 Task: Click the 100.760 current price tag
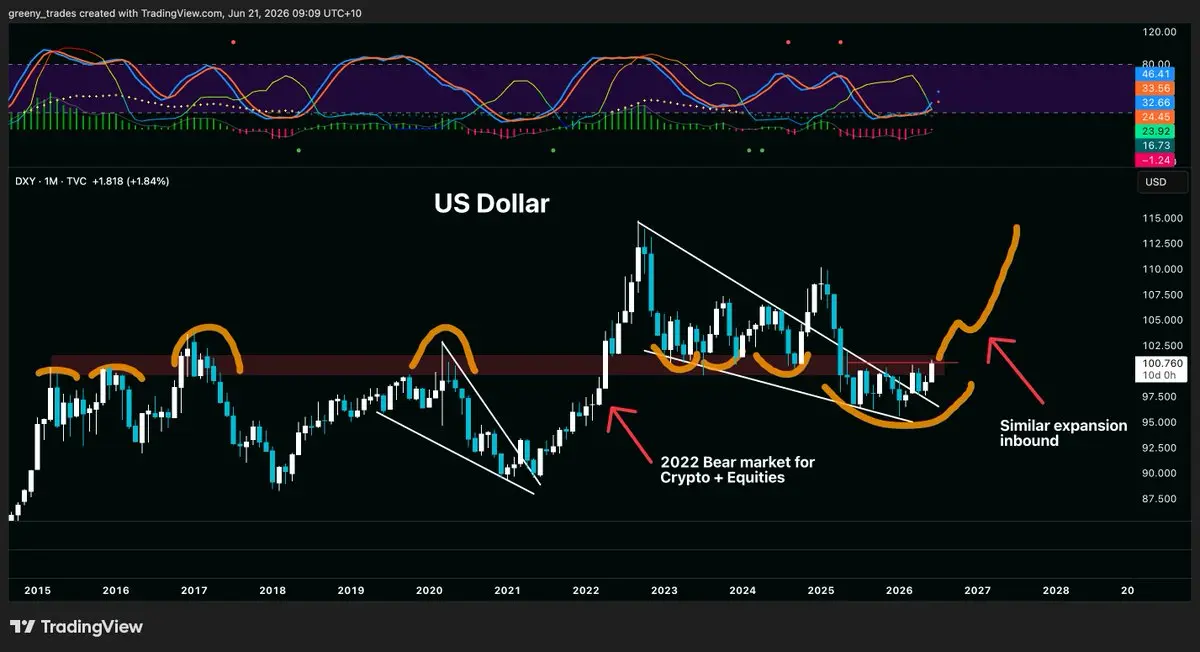click(1161, 362)
